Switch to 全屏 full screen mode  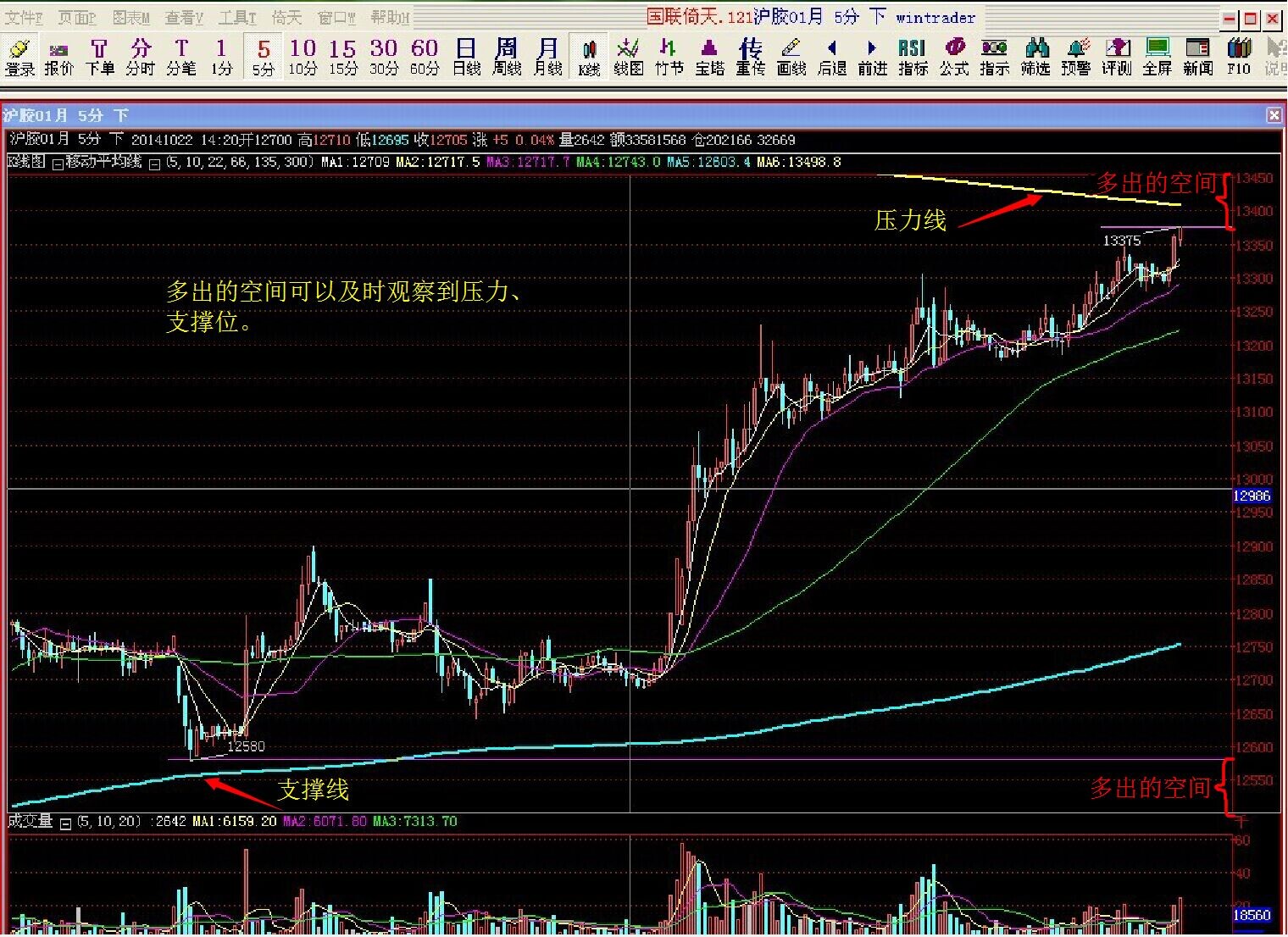(x=1157, y=57)
